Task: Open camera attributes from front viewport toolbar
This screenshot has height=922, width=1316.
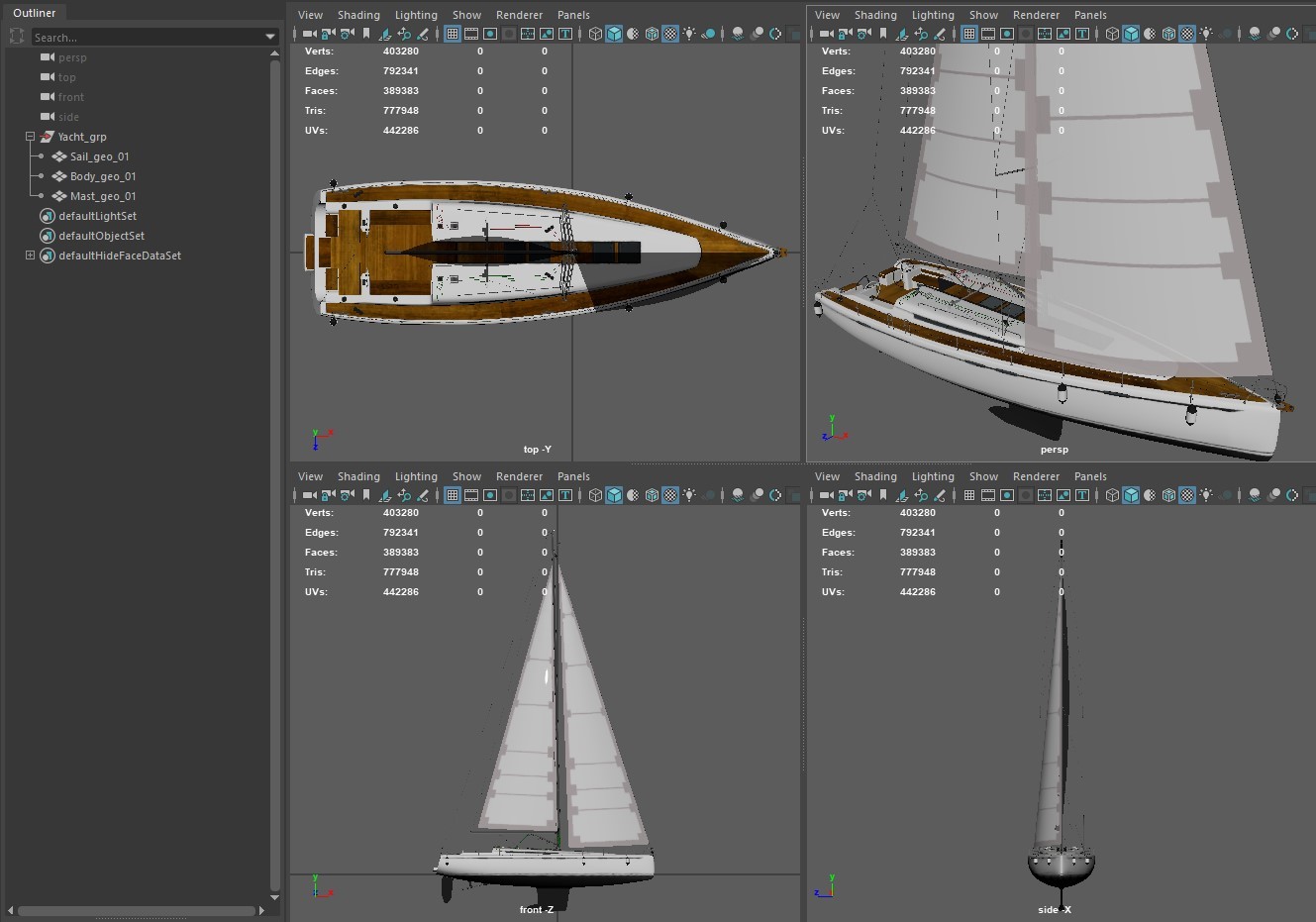Action: [345, 494]
